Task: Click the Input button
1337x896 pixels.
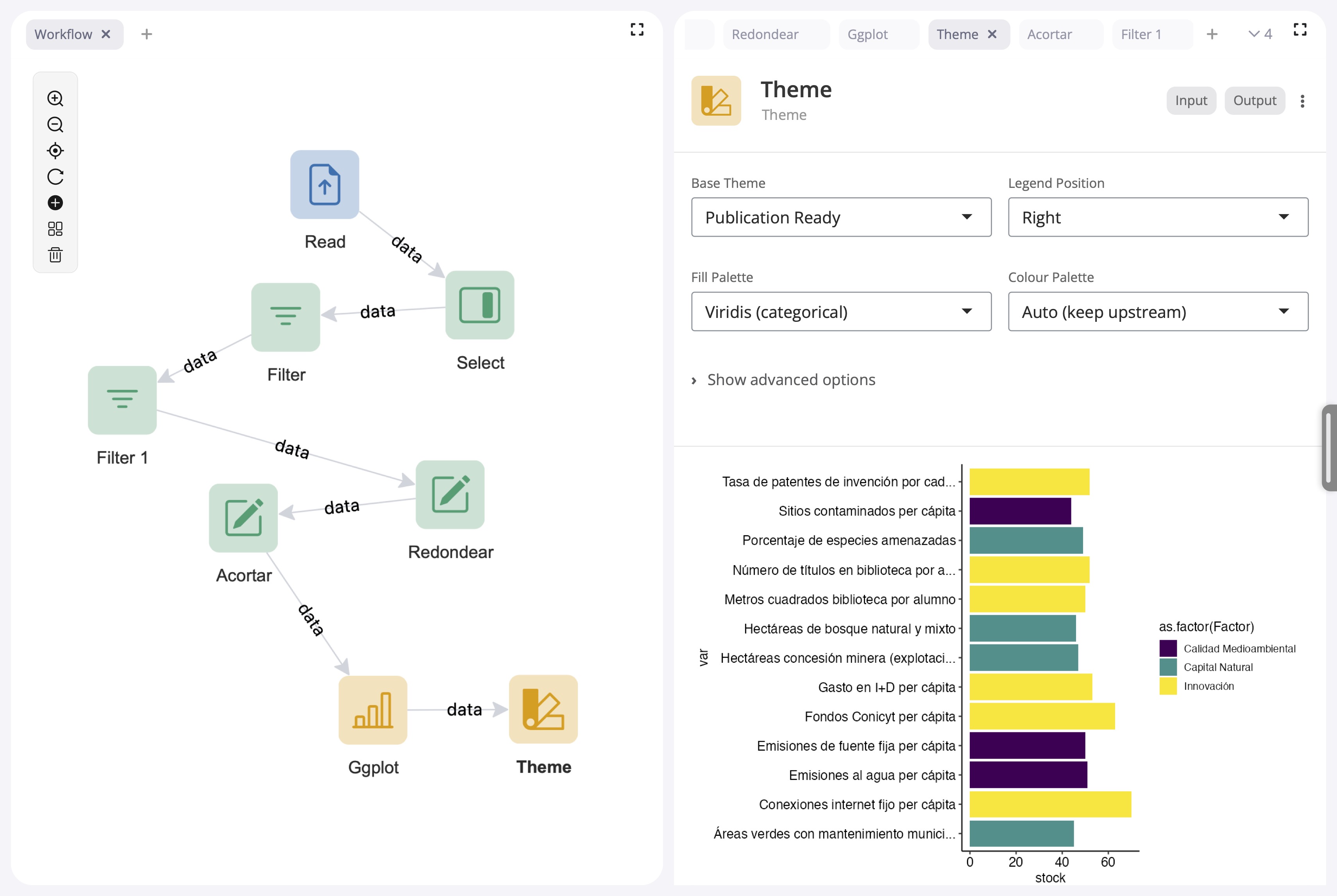Action: (1190, 100)
